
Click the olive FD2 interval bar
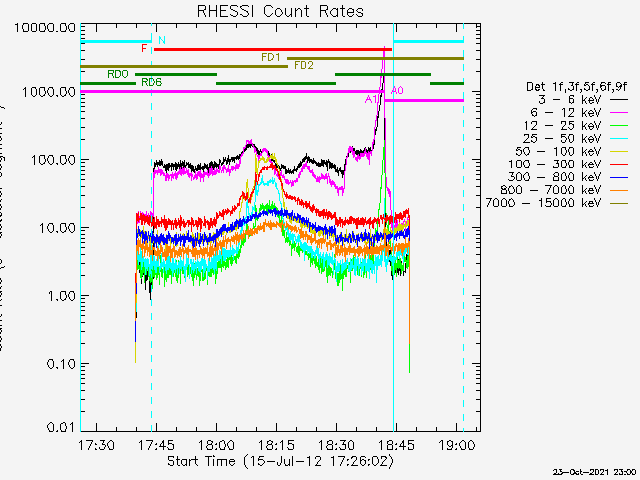point(184,67)
